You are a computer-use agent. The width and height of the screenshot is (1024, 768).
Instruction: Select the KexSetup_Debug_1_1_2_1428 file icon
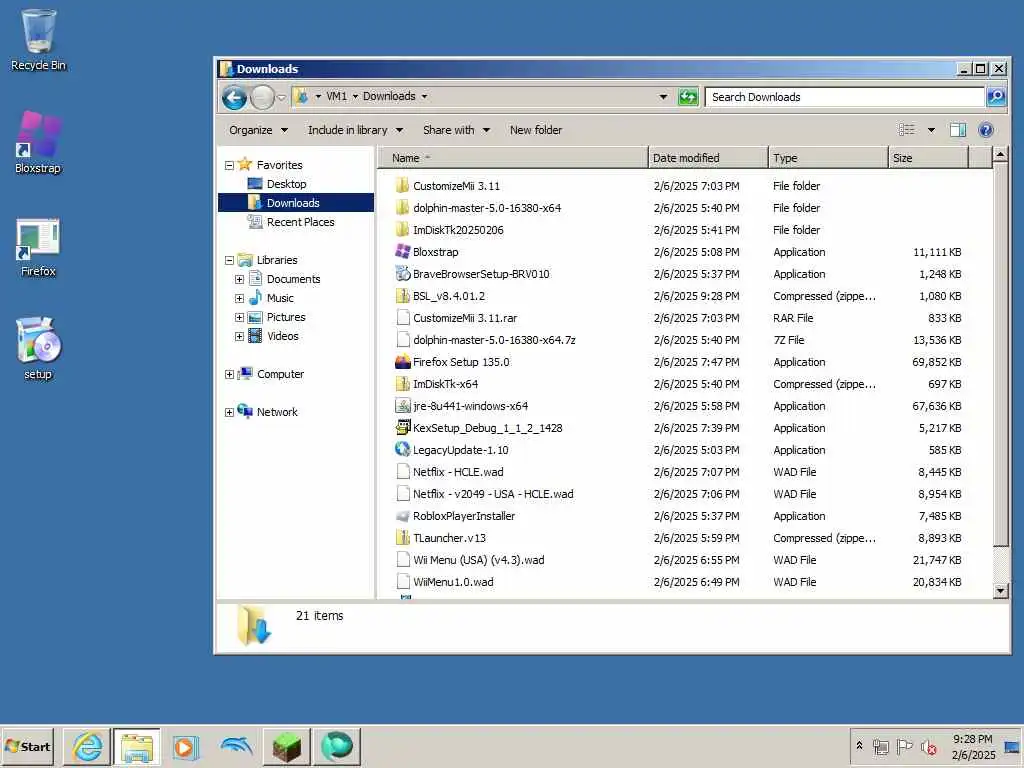click(x=403, y=428)
